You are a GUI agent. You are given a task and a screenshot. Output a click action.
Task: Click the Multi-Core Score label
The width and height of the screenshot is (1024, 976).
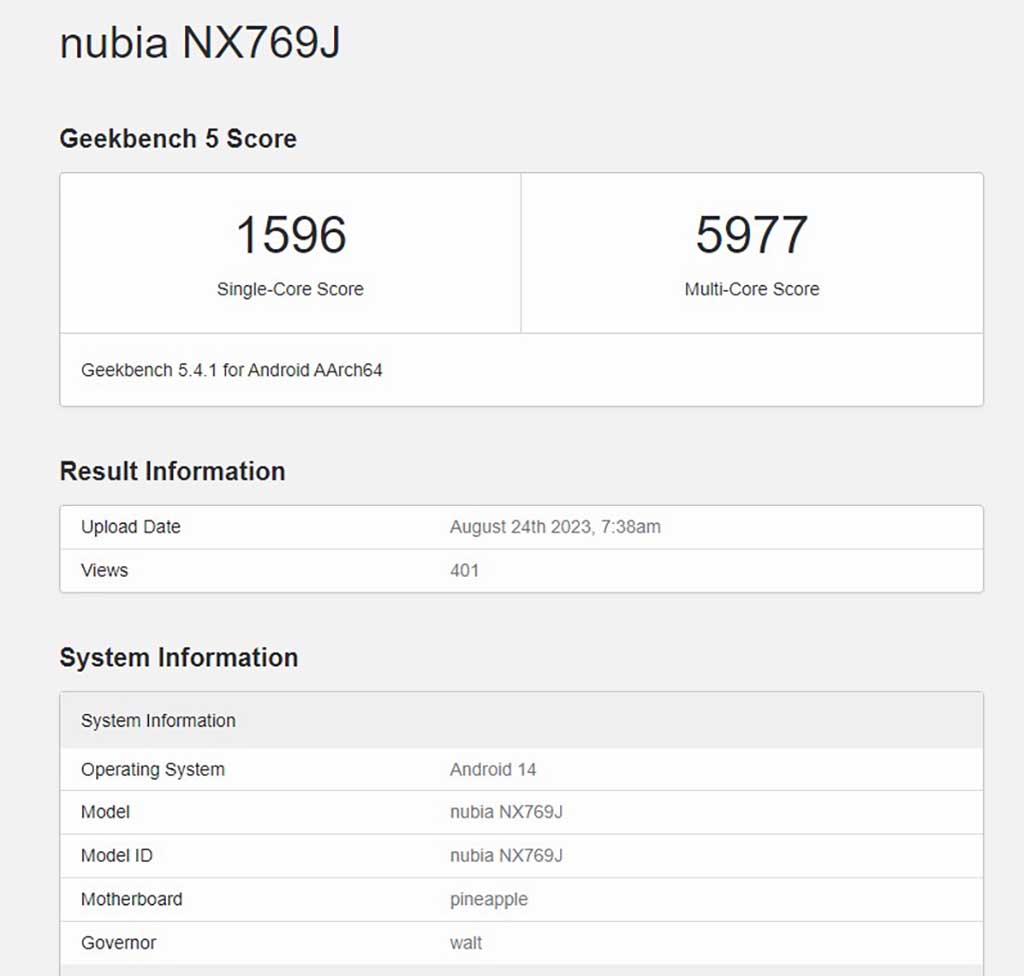click(x=752, y=289)
